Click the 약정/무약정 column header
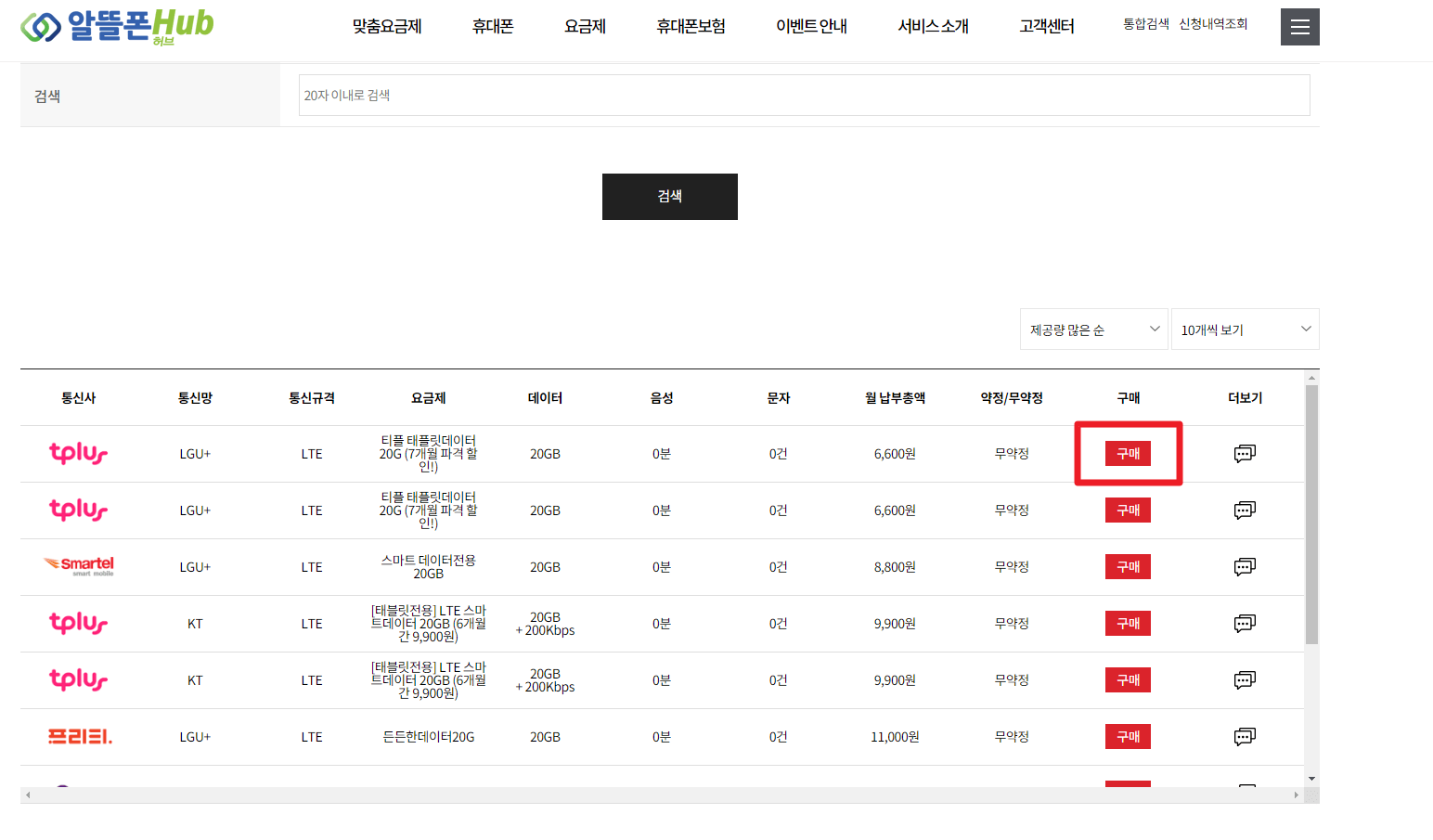The image size is (1433, 840). click(x=1012, y=397)
